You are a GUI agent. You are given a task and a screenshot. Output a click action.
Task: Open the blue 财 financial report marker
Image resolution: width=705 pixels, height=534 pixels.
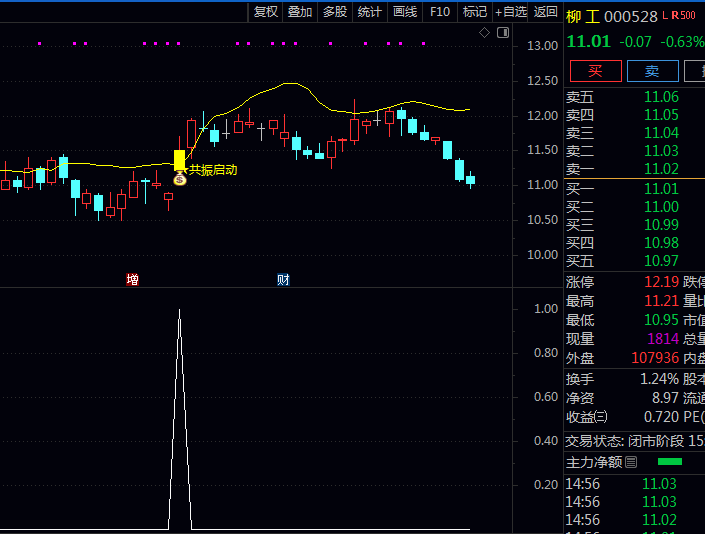(x=283, y=280)
